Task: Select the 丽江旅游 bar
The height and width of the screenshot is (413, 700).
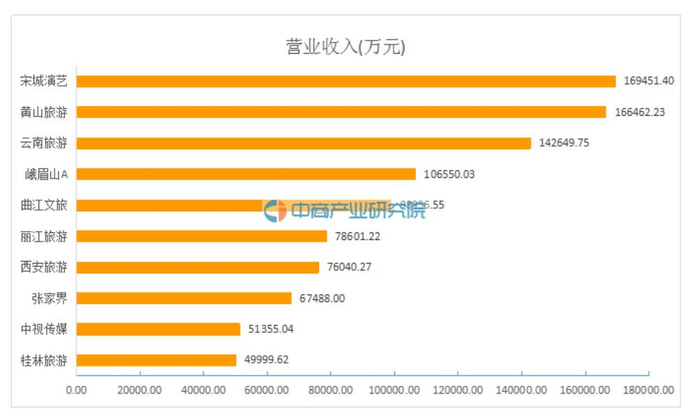Action: [201, 236]
